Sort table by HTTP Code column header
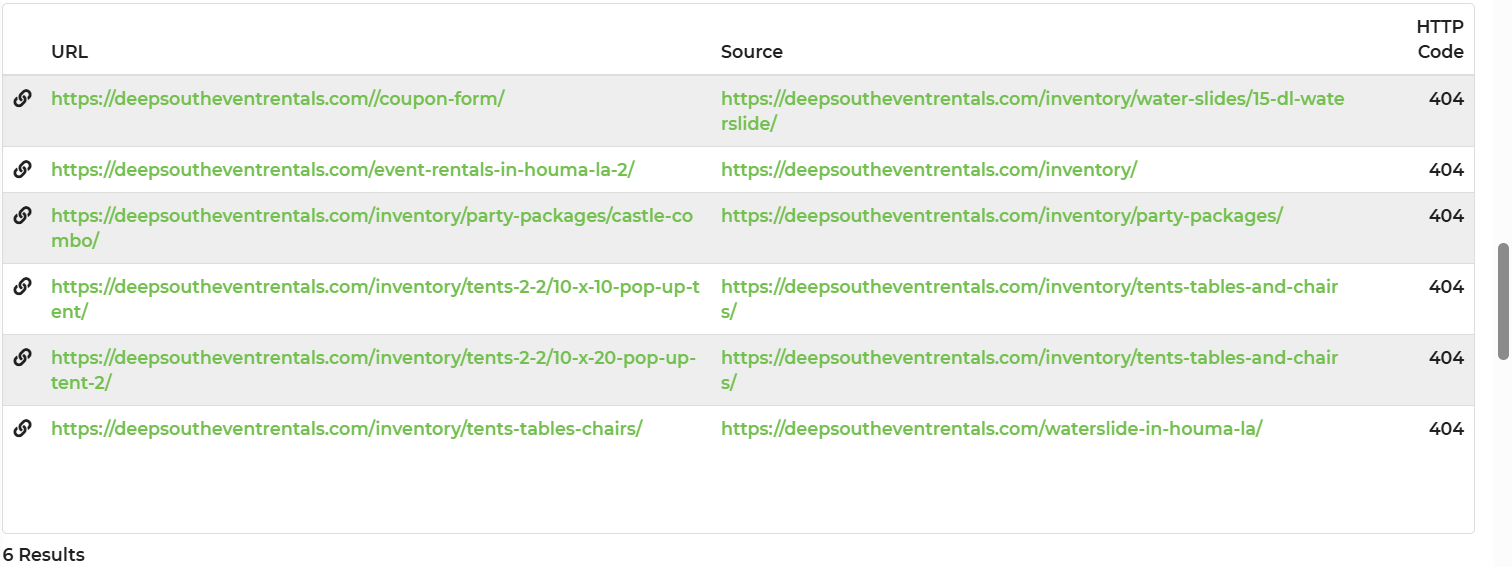The image size is (1512, 567). point(1439,40)
